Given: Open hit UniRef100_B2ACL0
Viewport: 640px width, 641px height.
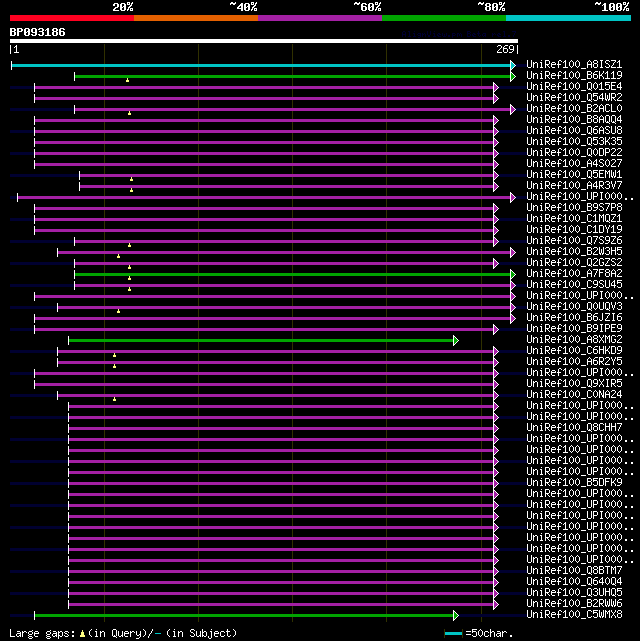Looking at the screenshot, I should pyautogui.click(x=574, y=109).
